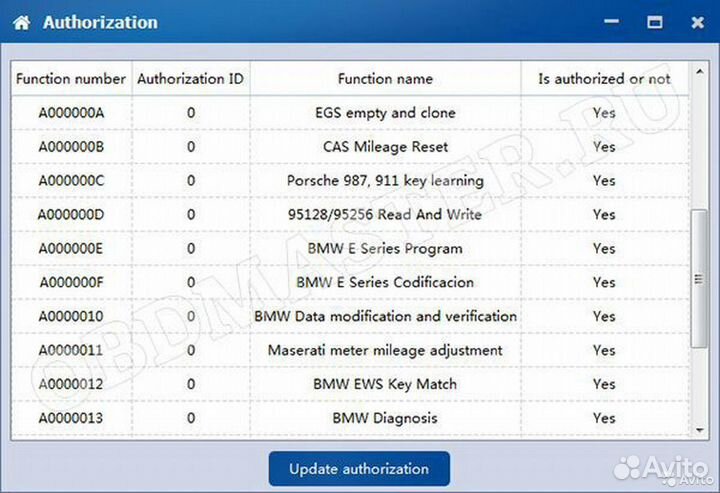Click the scrollbar up arrow
The height and width of the screenshot is (493, 720).
coord(699,72)
